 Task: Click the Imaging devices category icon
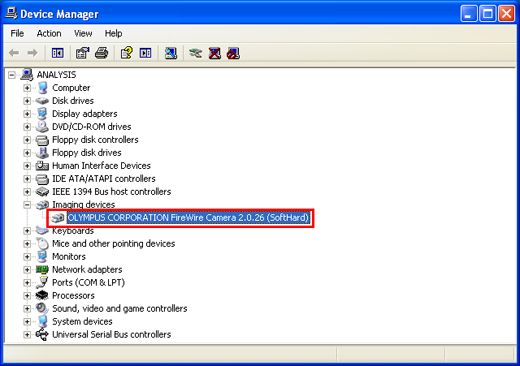click(42, 205)
